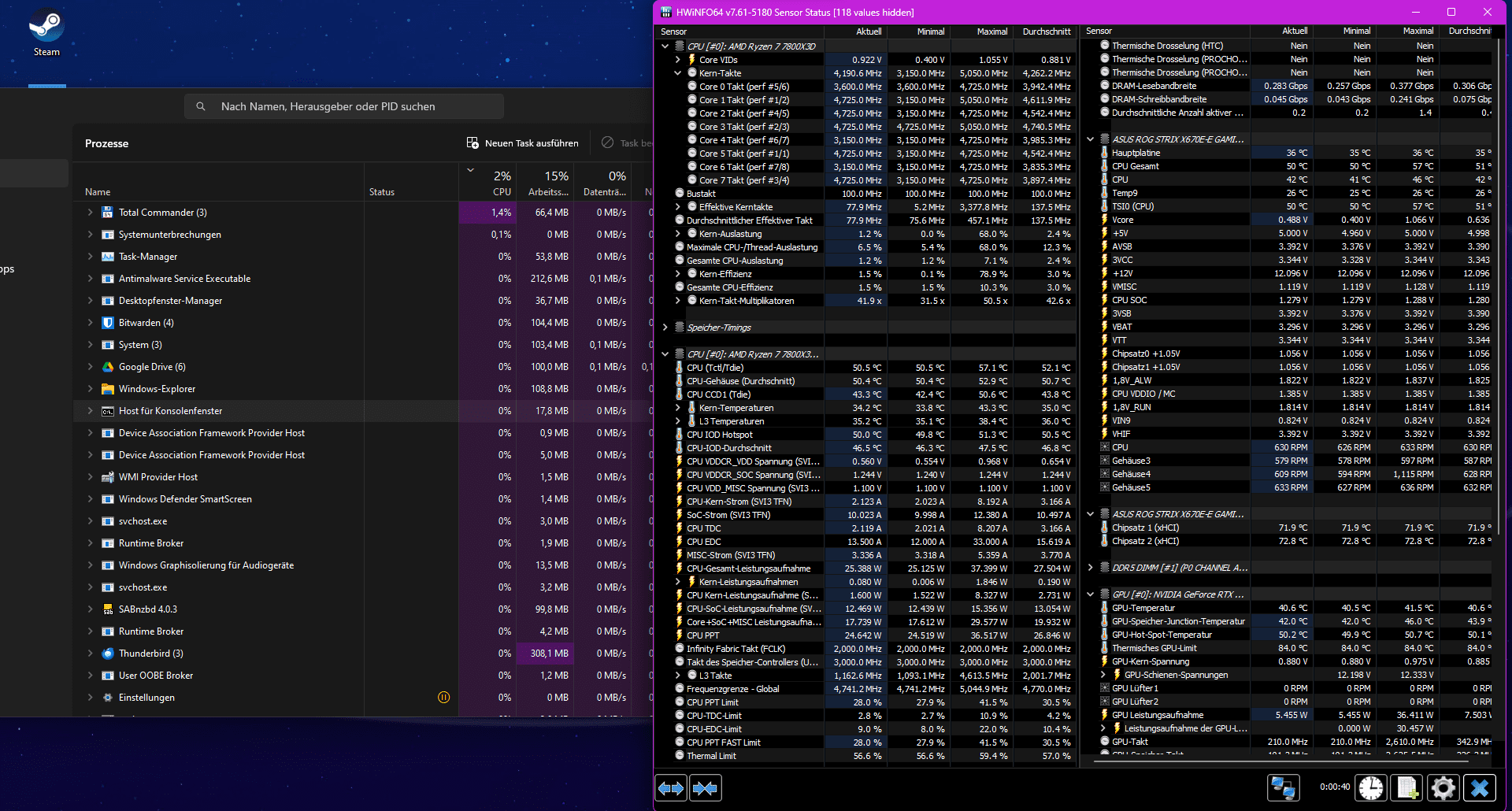1512x811 pixels.
Task: Select Windows-Explorer folder process icon
Action: point(108,389)
